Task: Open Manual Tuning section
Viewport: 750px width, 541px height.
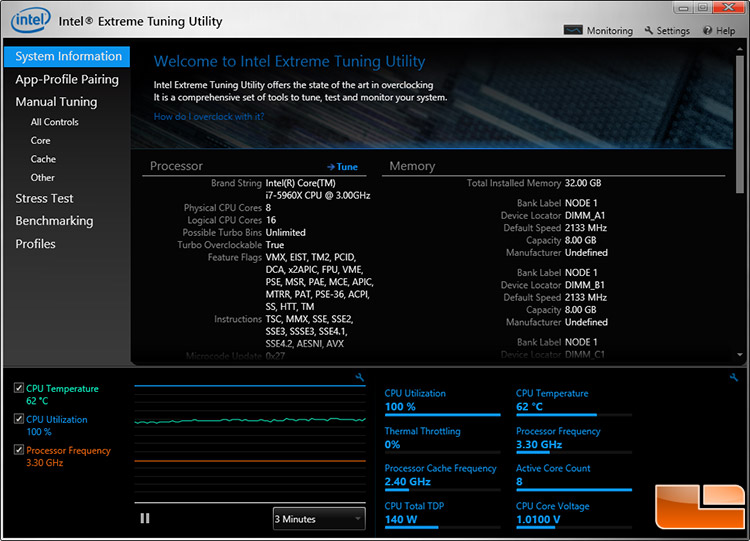Action: 56,102
